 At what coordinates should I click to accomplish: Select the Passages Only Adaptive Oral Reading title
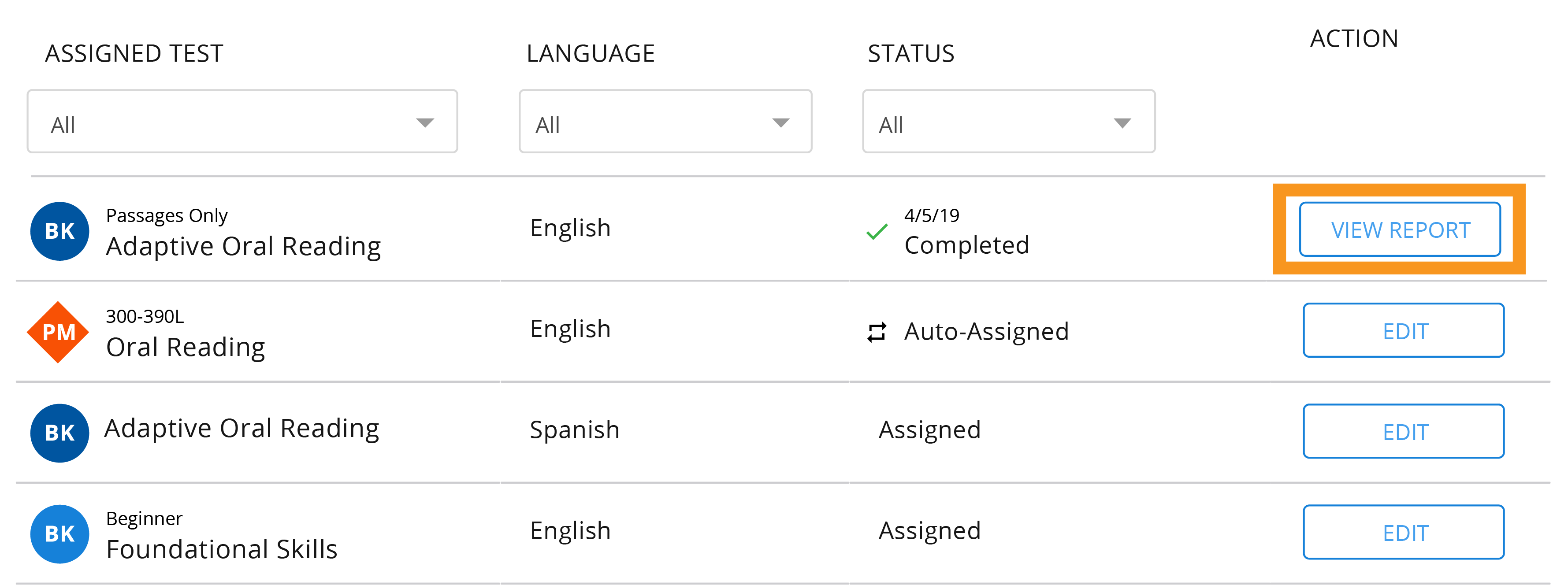point(243,246)
